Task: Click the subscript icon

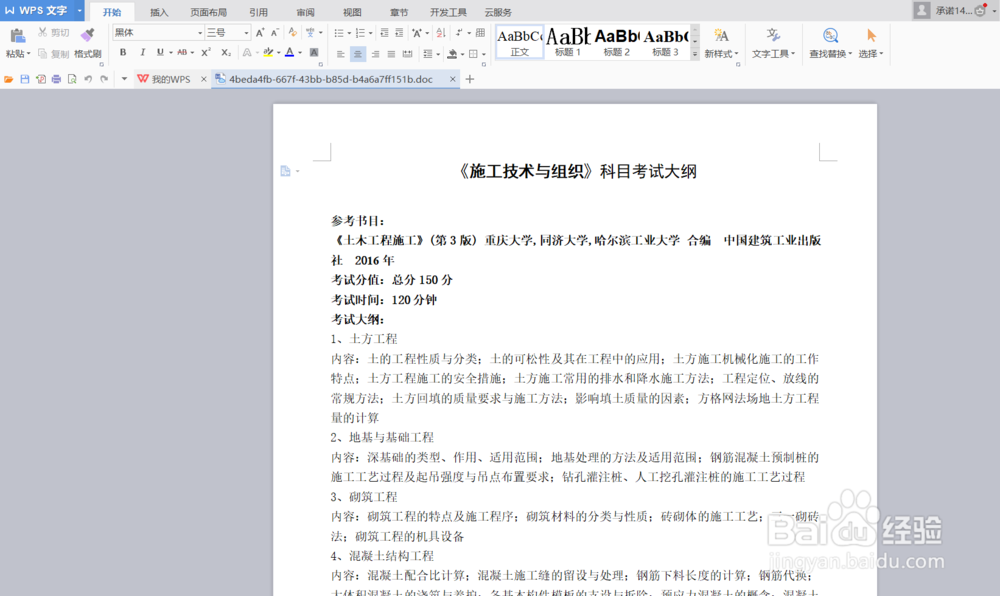Action: [x=225, y=52]
